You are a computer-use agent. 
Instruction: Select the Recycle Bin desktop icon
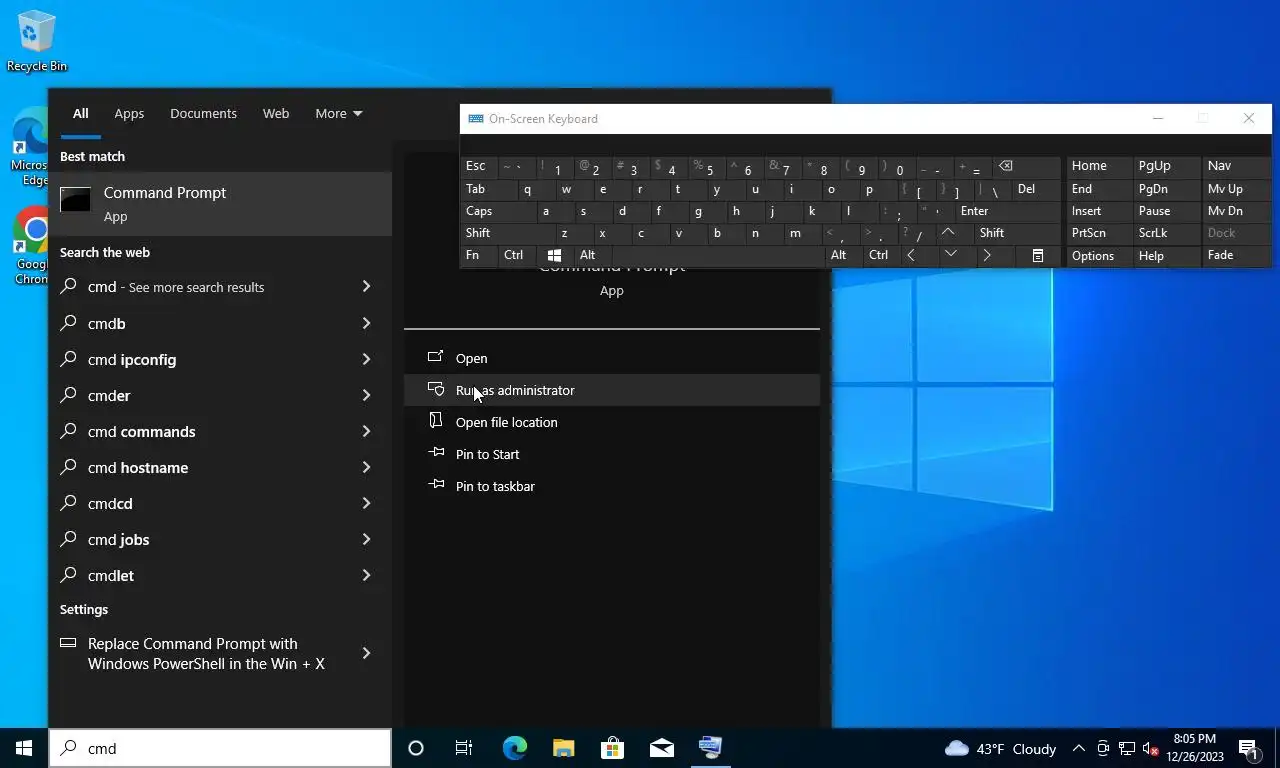pyautogui.click(x=37, y=41)
